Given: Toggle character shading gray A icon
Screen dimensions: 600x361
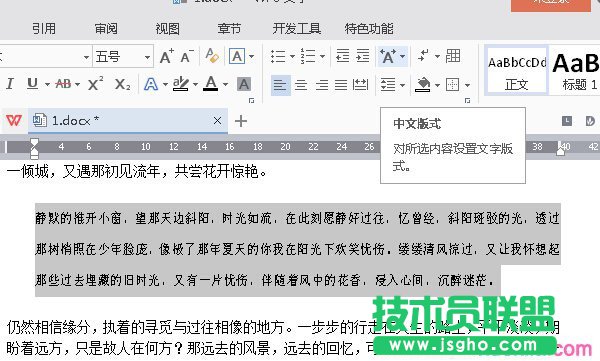Looking at the screenshot, I should tap(244, 84).
